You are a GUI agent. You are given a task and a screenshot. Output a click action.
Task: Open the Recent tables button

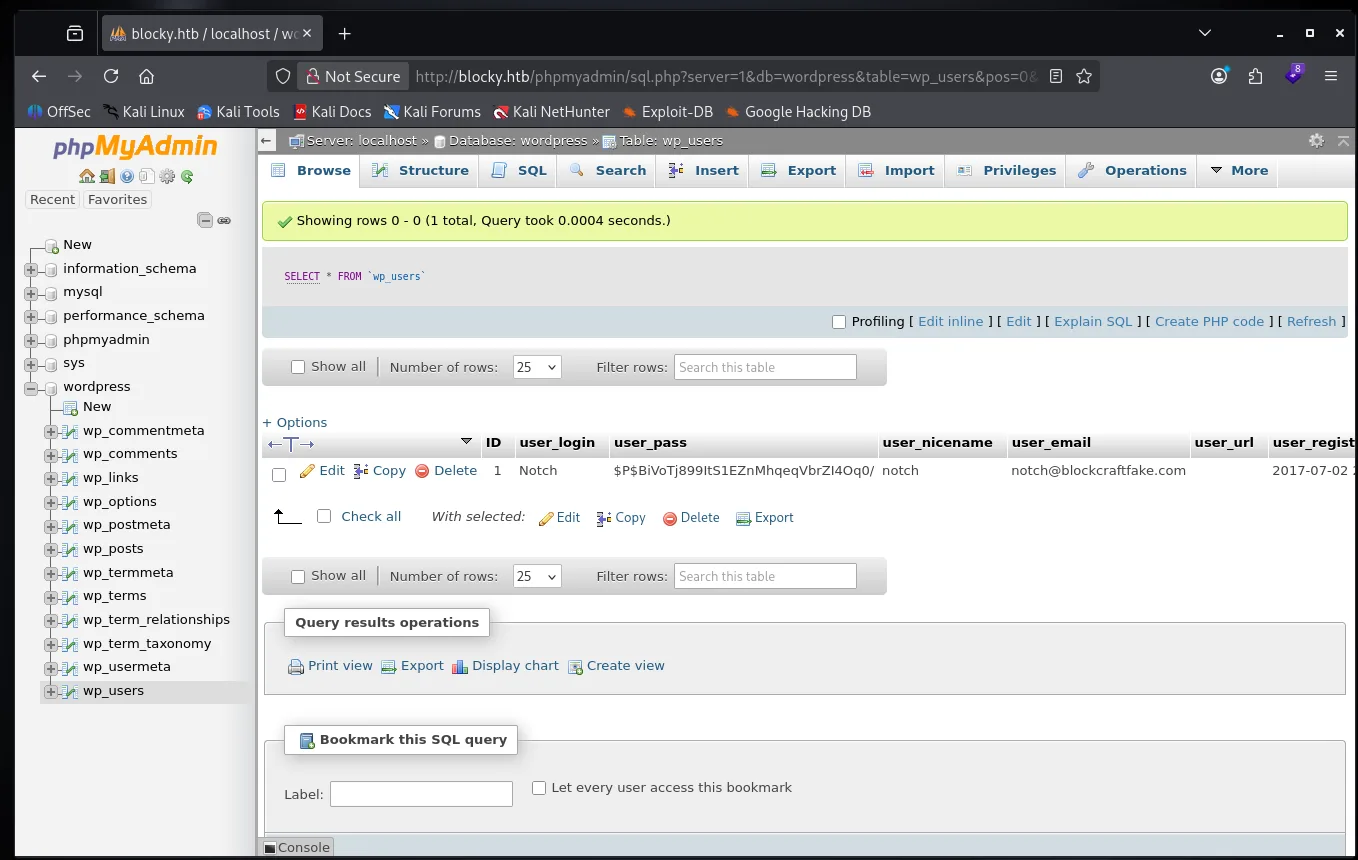click(53, 200)
